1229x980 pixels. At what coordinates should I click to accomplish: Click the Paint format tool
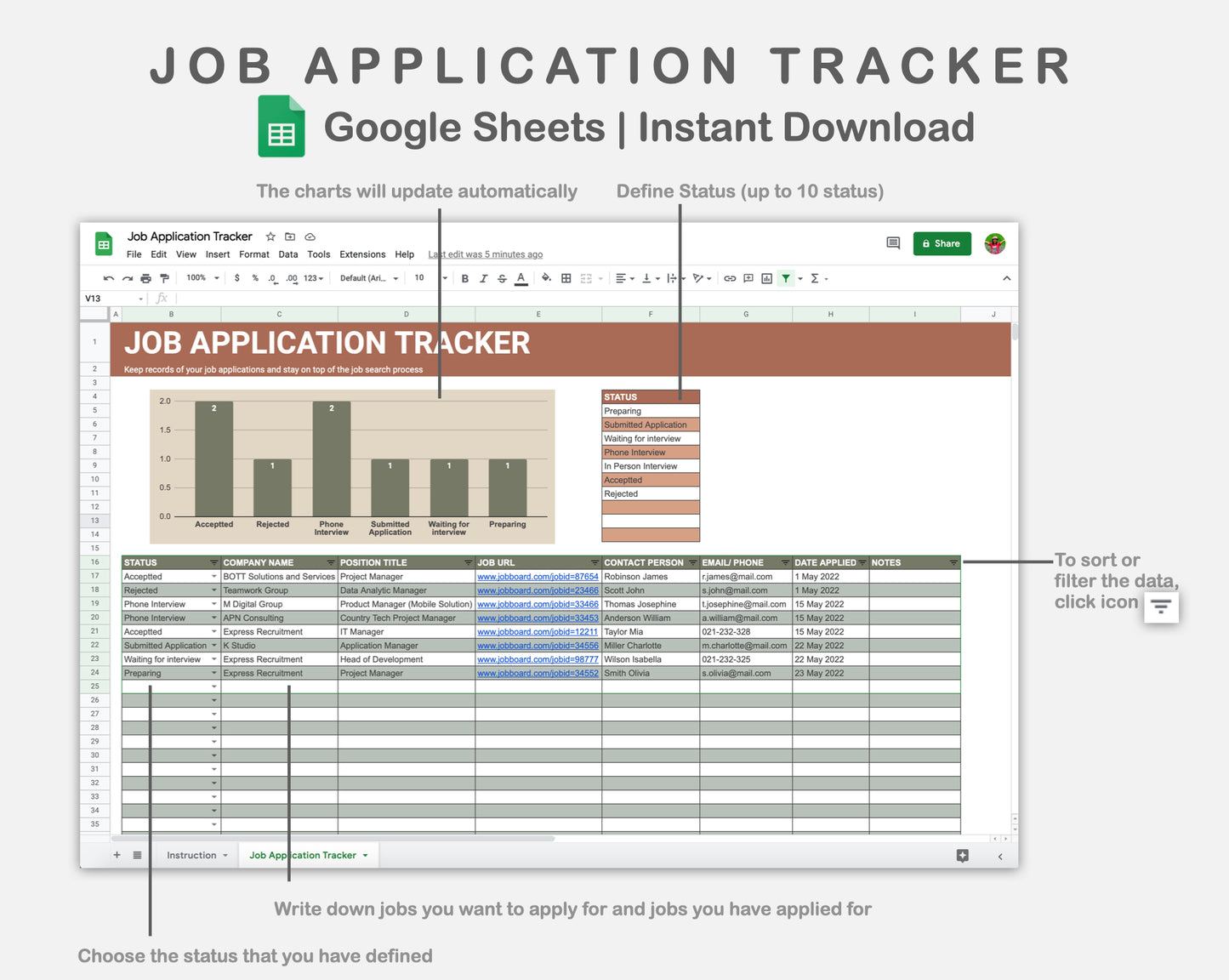tap(164, 278)
